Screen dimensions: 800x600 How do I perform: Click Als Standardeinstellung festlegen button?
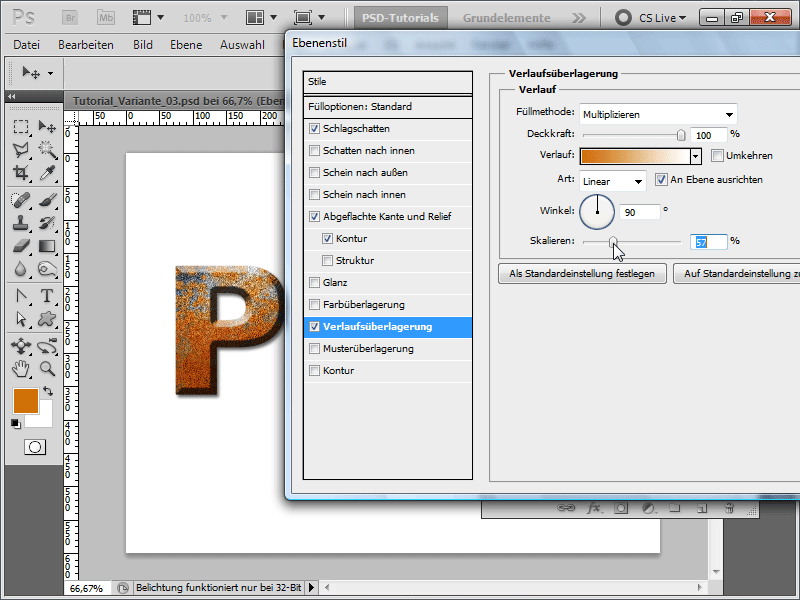tap(582, 273)
